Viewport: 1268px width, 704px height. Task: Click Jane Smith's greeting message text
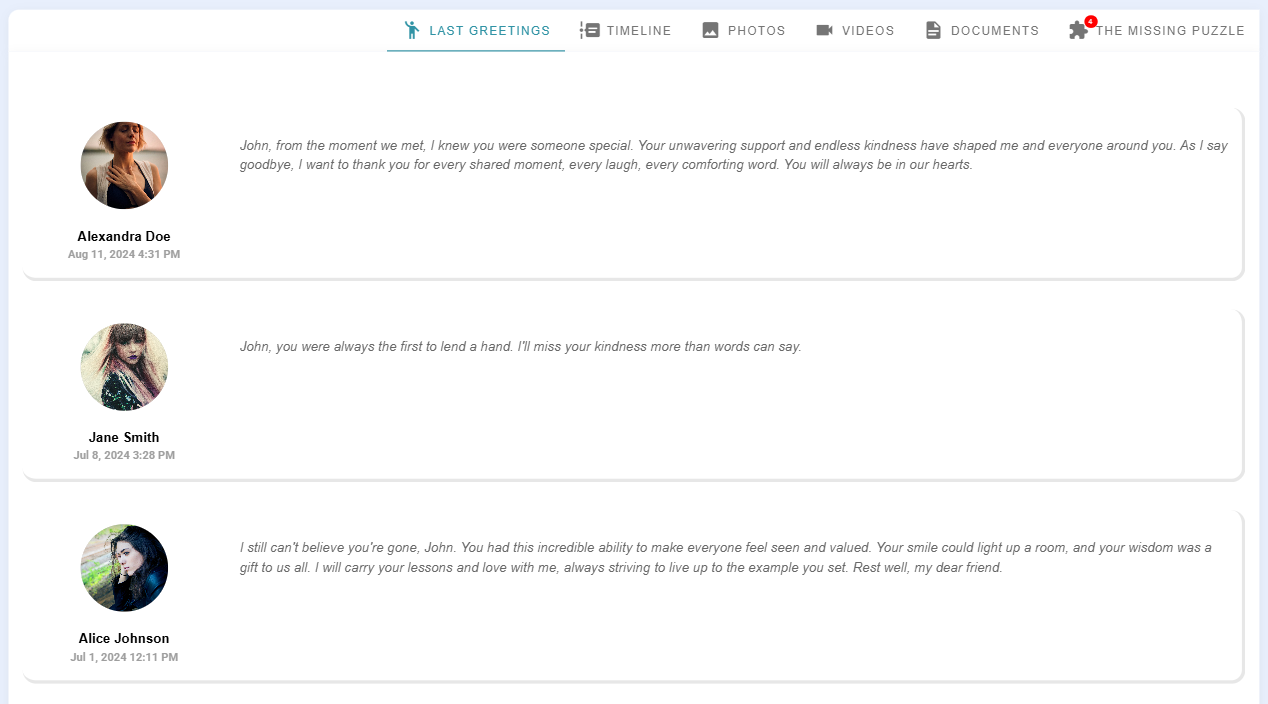520,347
